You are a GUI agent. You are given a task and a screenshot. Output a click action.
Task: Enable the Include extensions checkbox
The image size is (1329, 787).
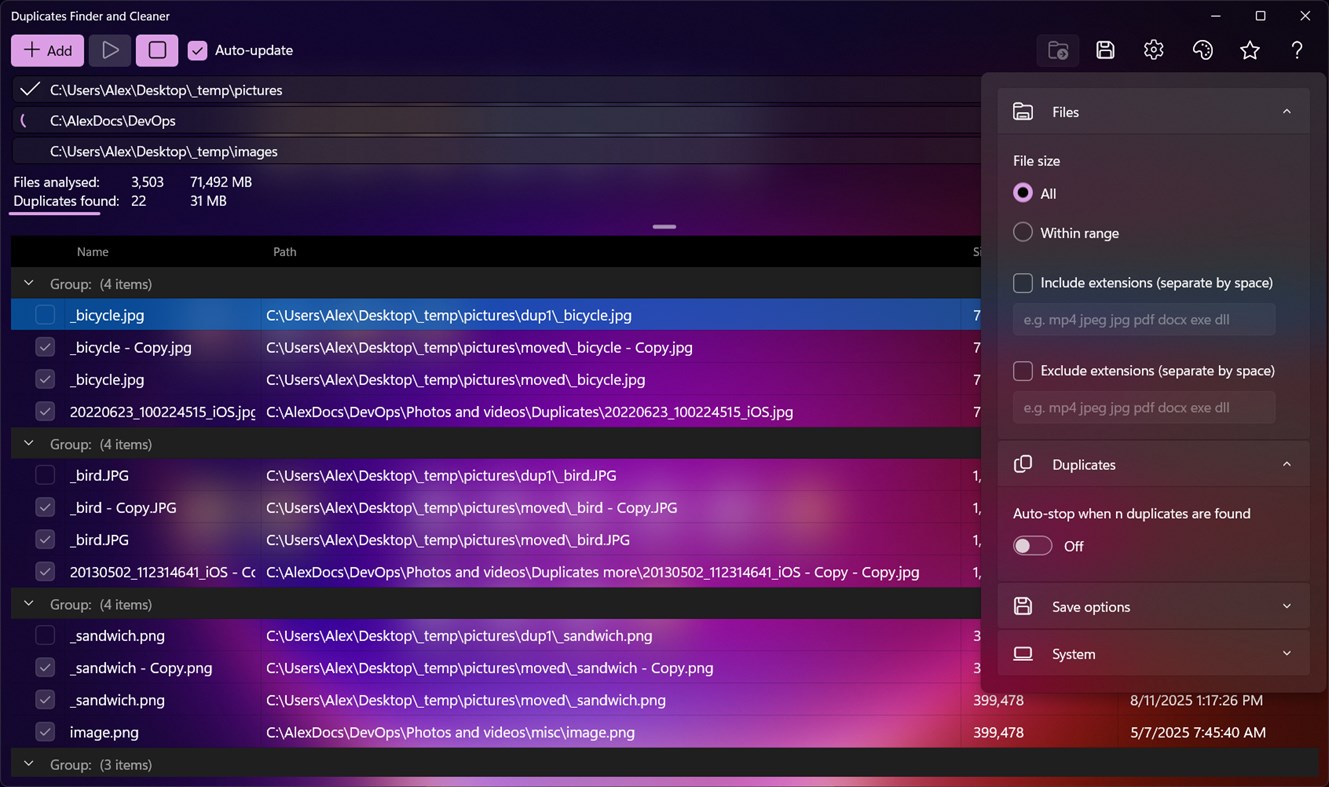(1022, 283)
